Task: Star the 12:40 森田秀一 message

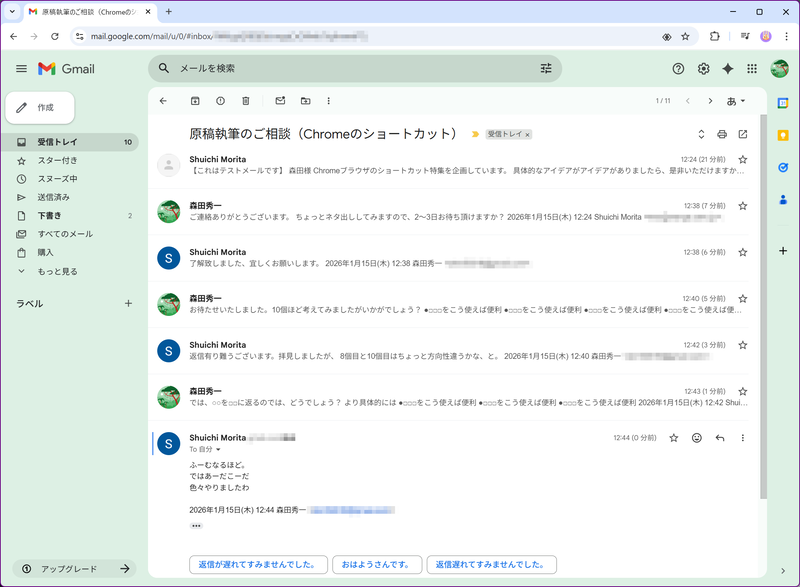Action: [x=743, y=299]
